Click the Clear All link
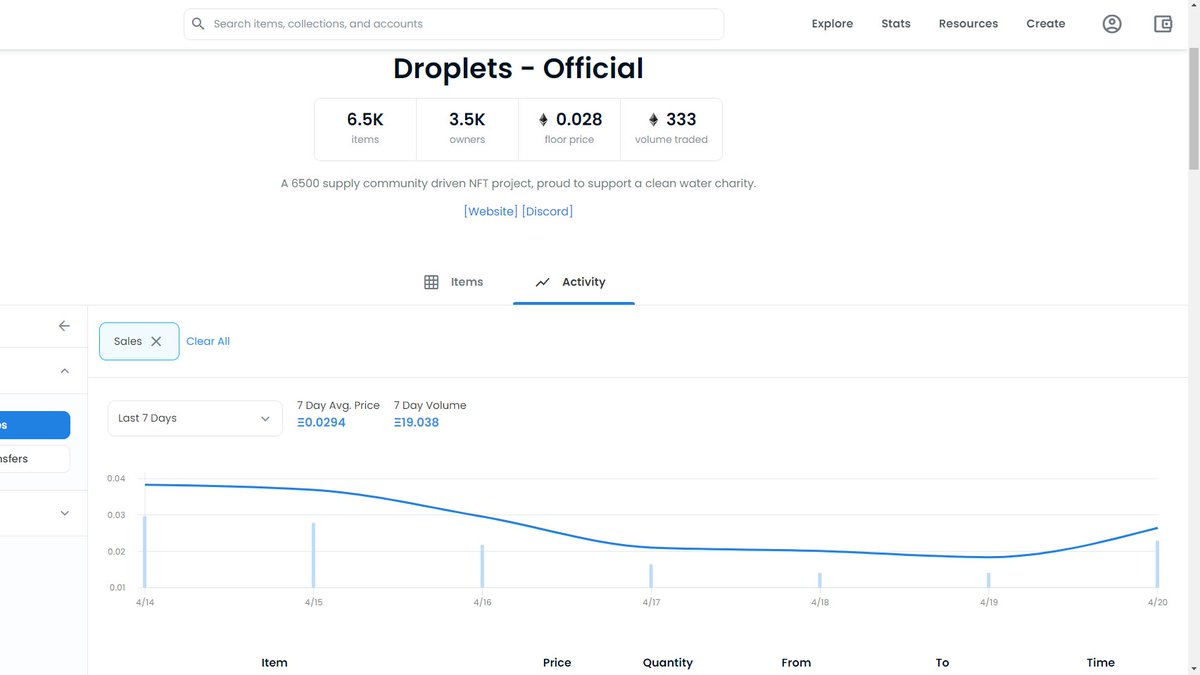The image size is (1200, 675). [x=208, y=341]
